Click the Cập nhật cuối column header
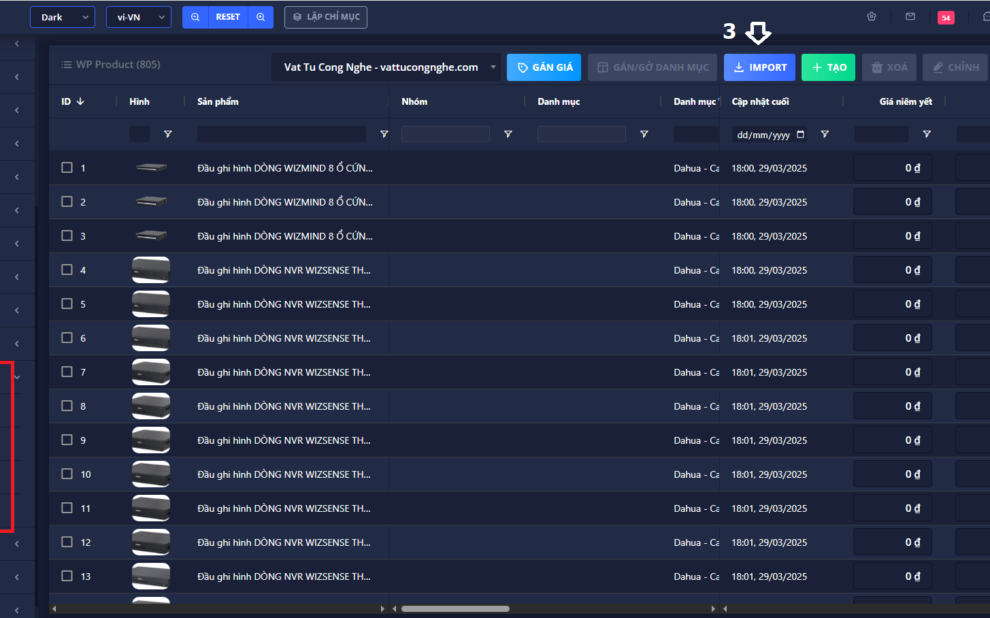 (x=762, y=101)
